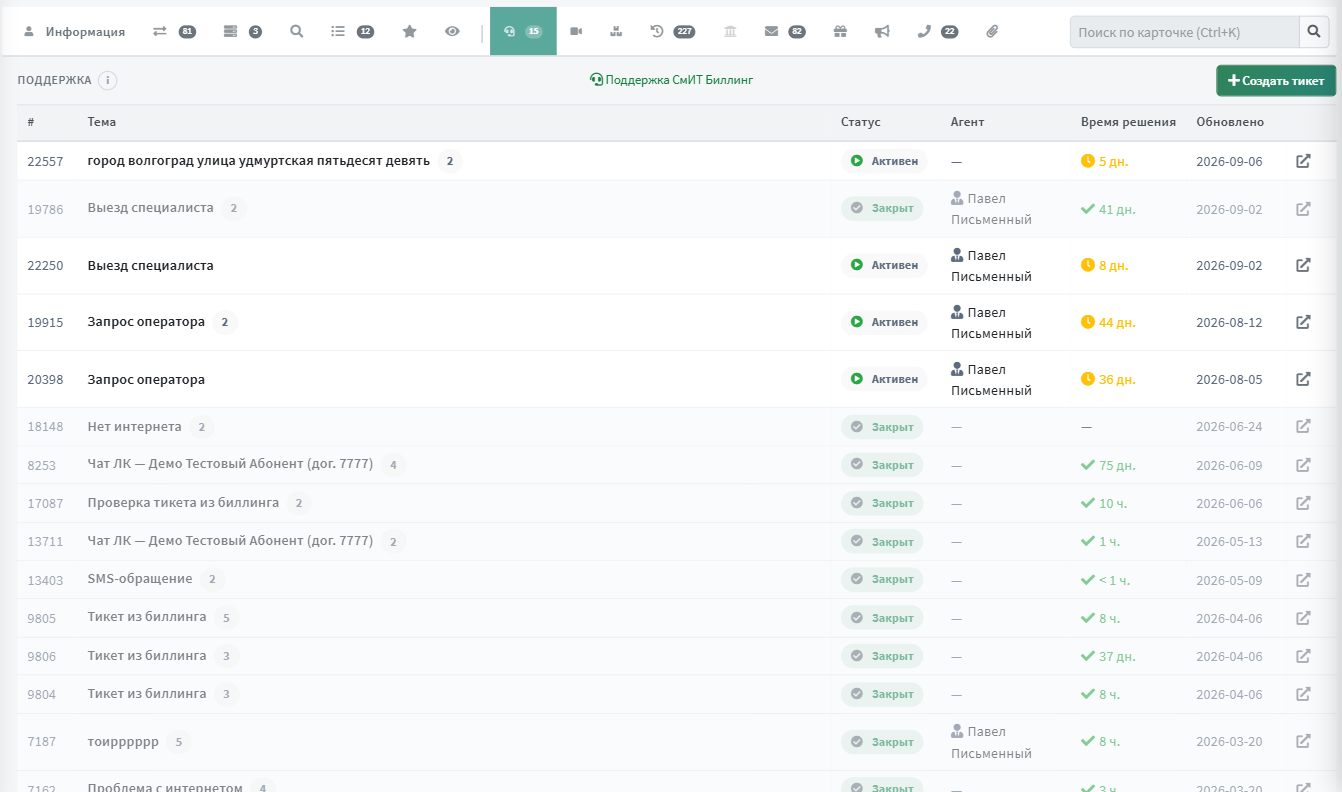Open the magnifier tab in the card toolbar
Image resolution: width=1342 pixels, height=792 pixels.
click(297, 31)
